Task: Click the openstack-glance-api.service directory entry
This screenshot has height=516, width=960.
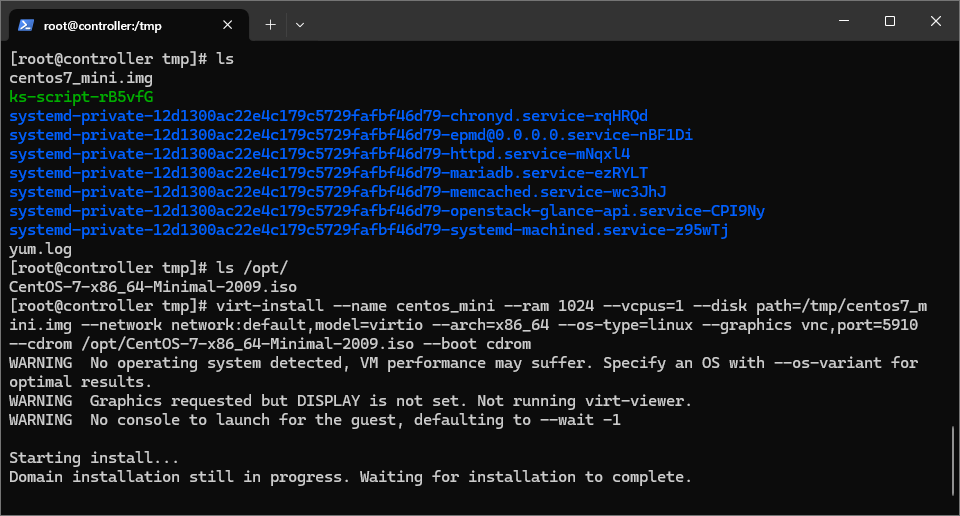Action: [387, 211]
